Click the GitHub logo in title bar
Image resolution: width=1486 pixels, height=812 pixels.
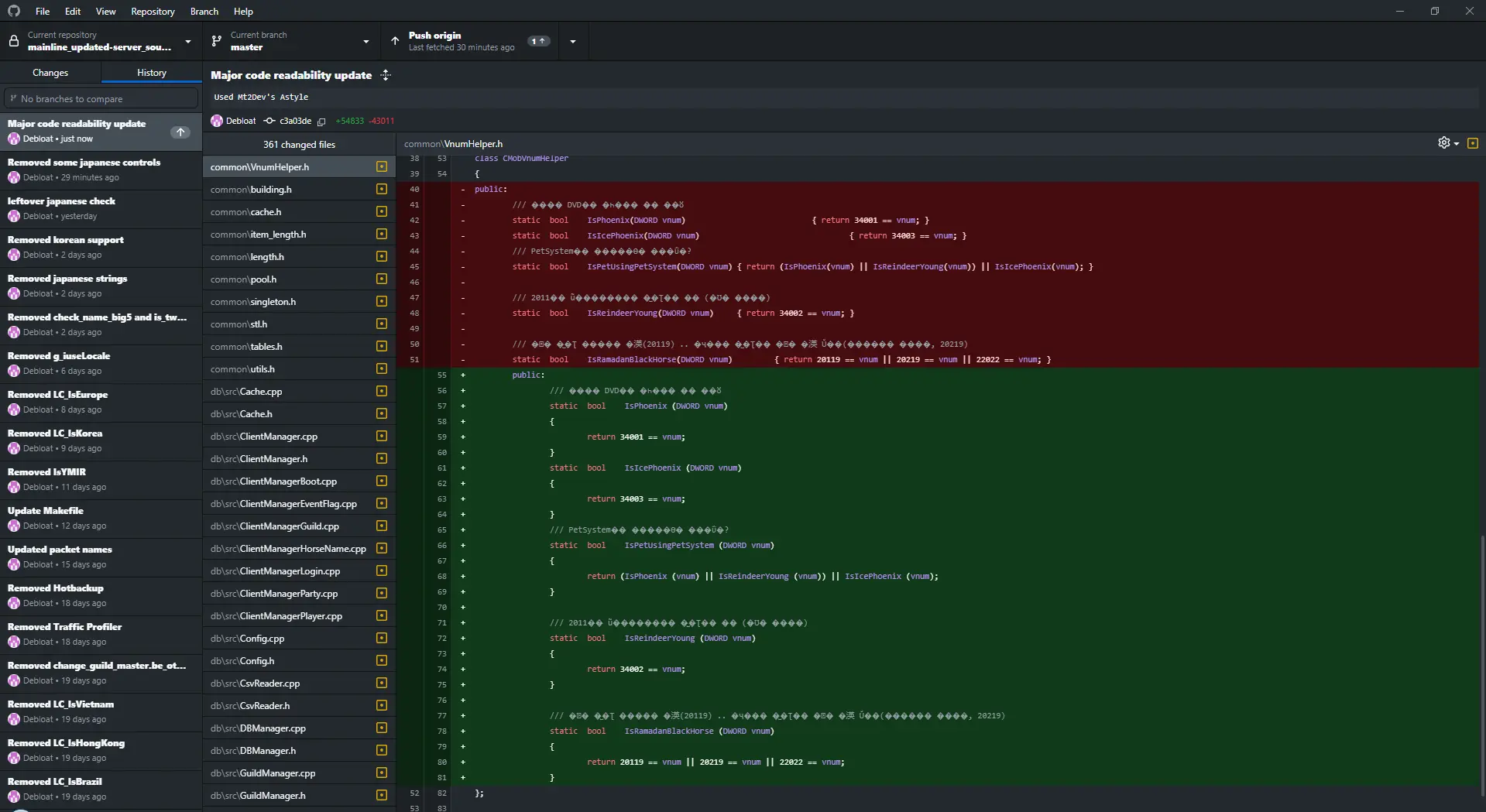(14, 11)
